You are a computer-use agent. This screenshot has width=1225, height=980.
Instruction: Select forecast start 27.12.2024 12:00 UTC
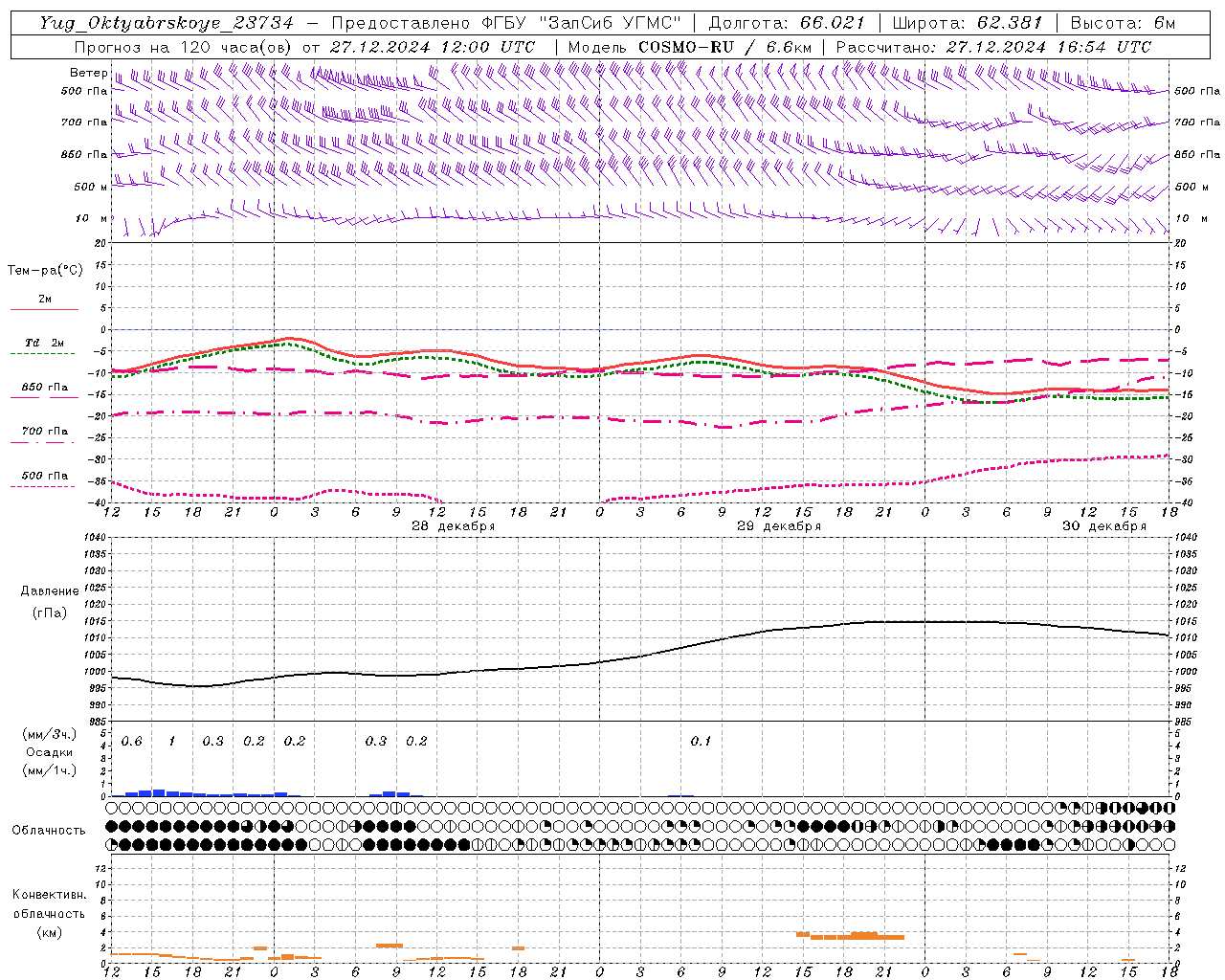pos(433,47)
